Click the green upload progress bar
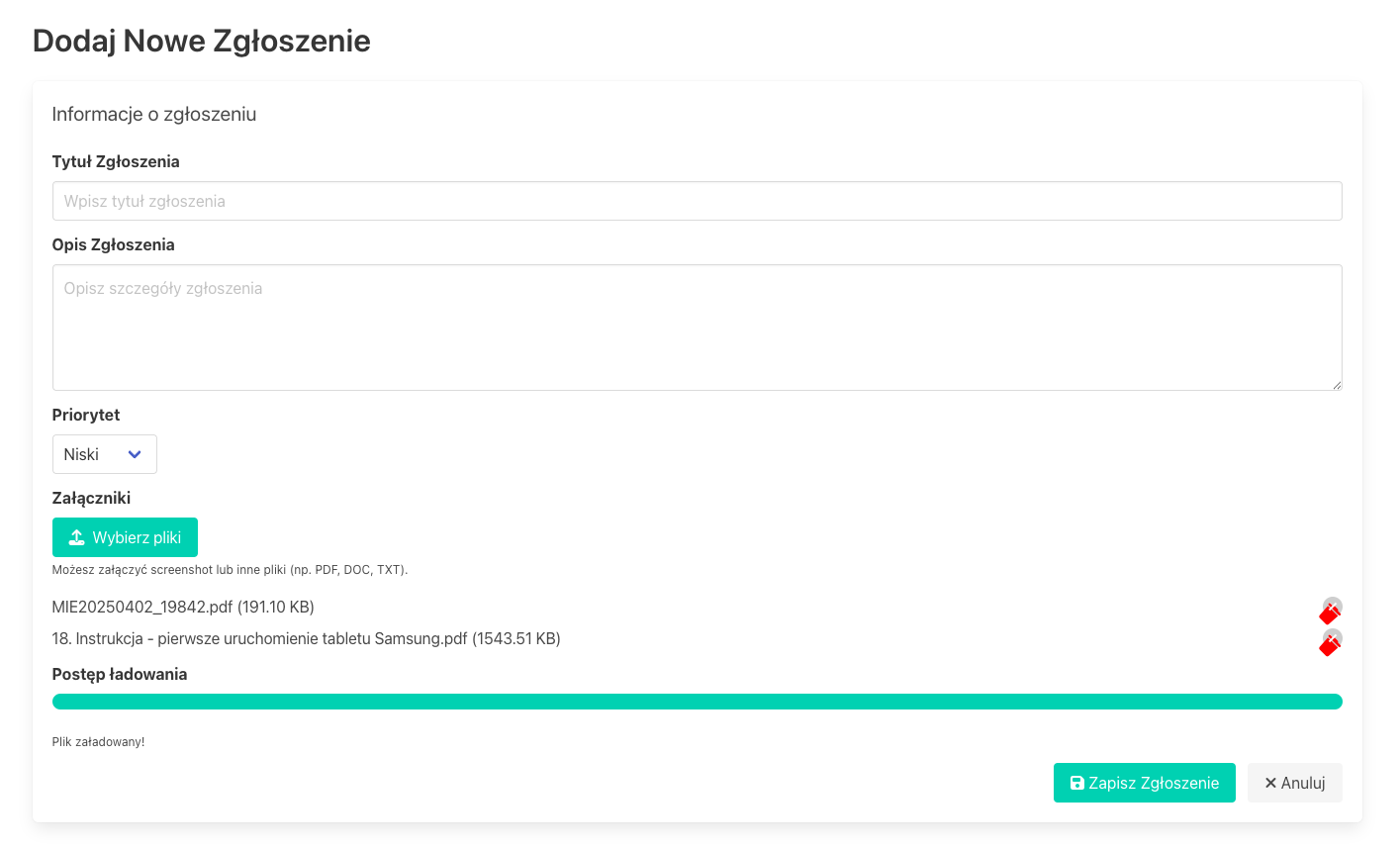The width and height of the screenshot is (1400, 851). (698, 701)
